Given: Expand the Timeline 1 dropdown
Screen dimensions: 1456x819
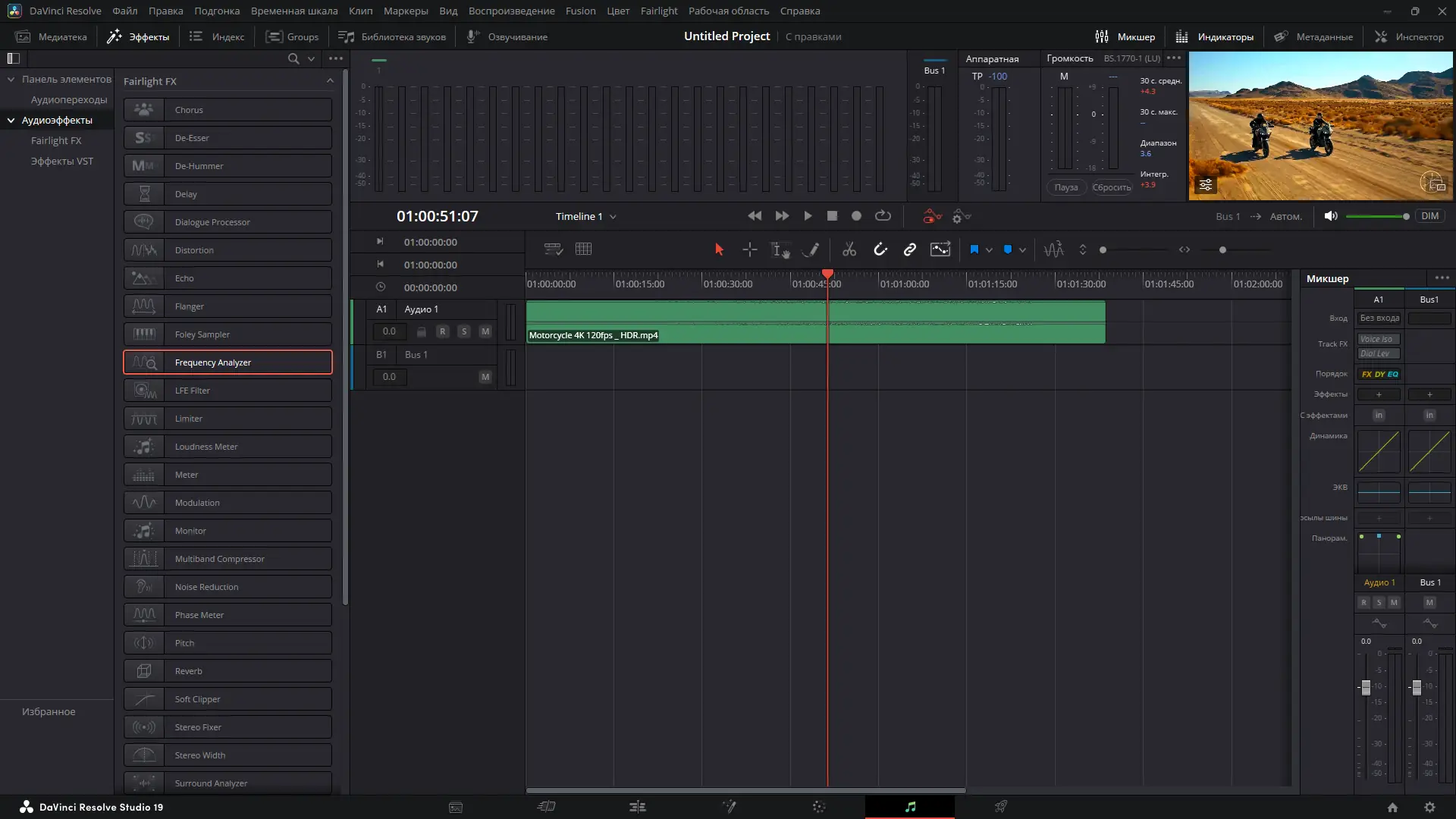Looking at the screenshot, I should [613, 217].
